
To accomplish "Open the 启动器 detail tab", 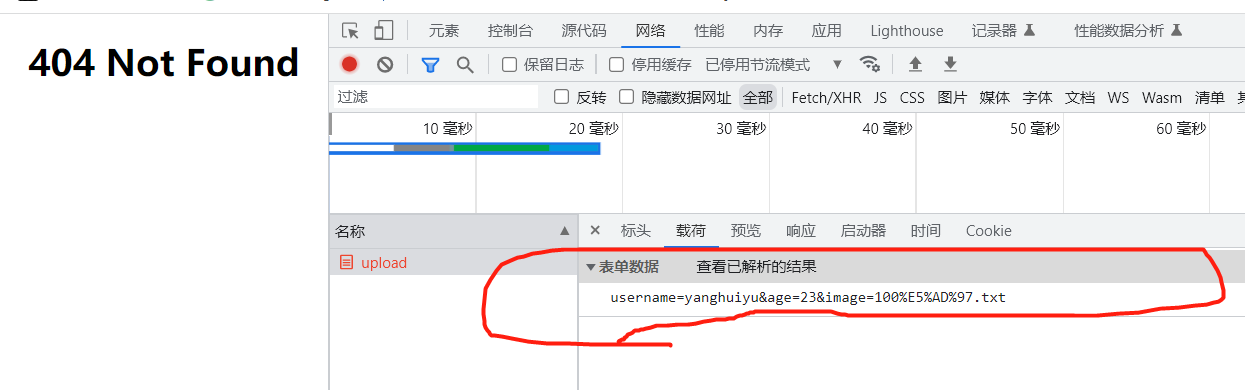I will coord(863,230).
